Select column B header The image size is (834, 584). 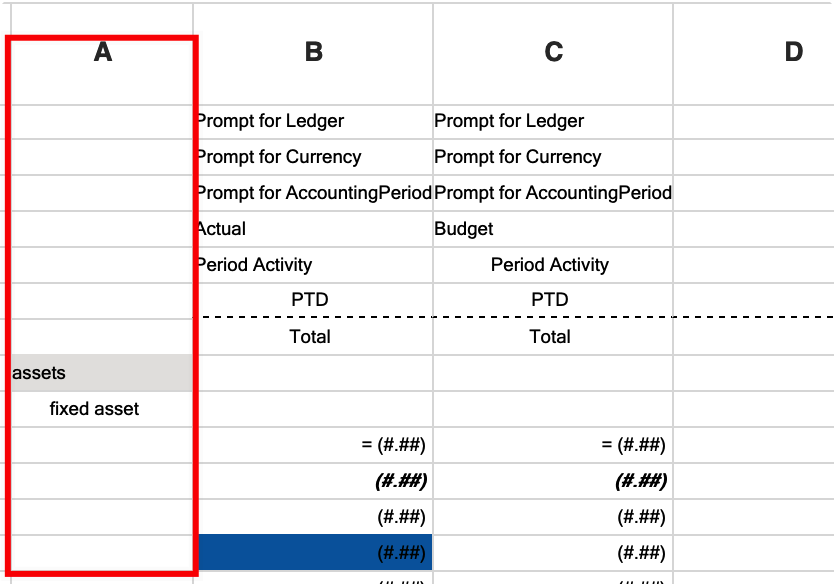pyautogui.click(x=313, y=53)
